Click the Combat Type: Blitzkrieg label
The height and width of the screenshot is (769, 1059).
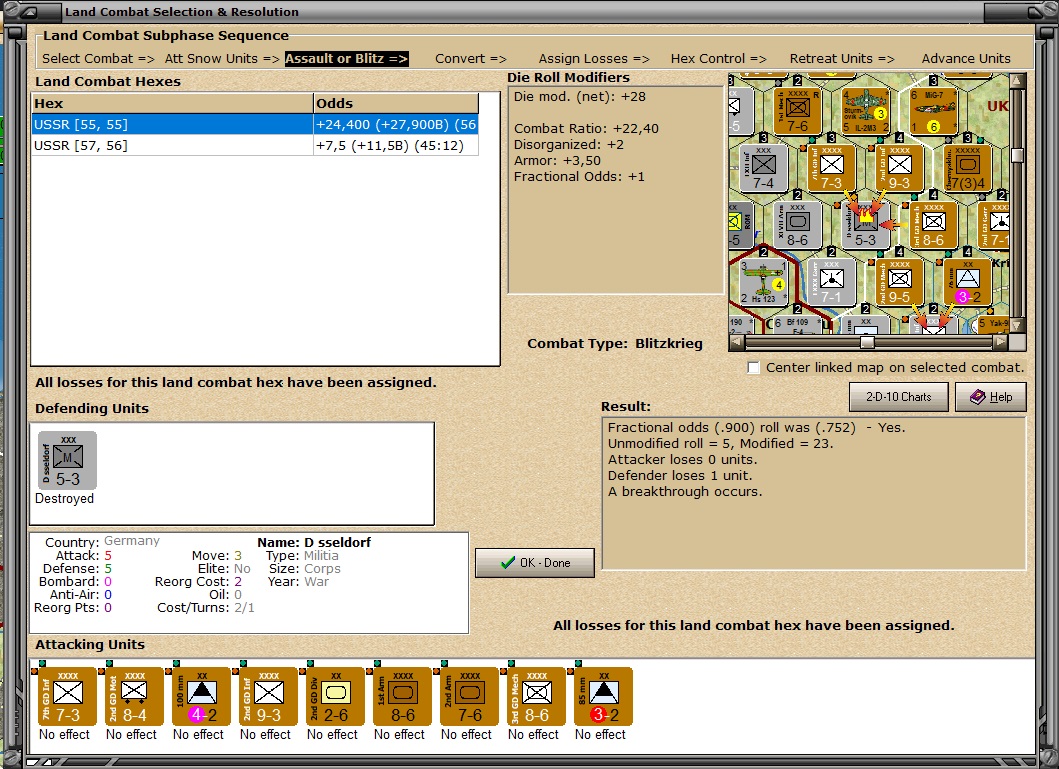point(615,343)
